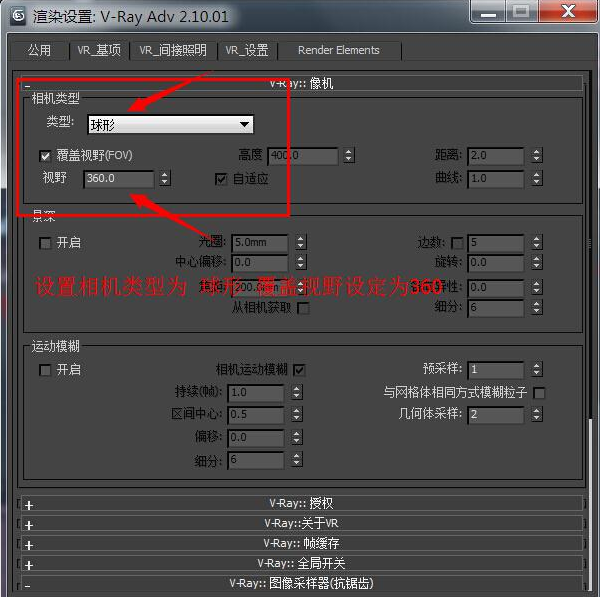Enable the motion blur 开启 checkbox
The image size is (600, 597).
coord(45,370)
